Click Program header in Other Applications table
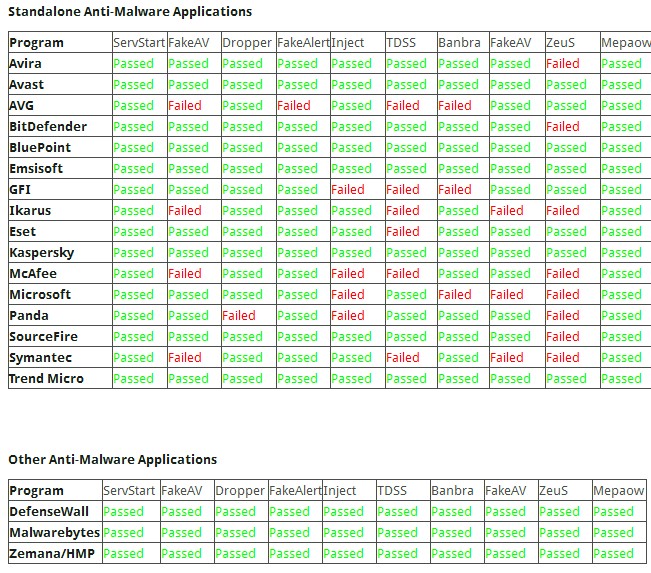This screenshot has height=573, width=651. click(x=36, y=490)
